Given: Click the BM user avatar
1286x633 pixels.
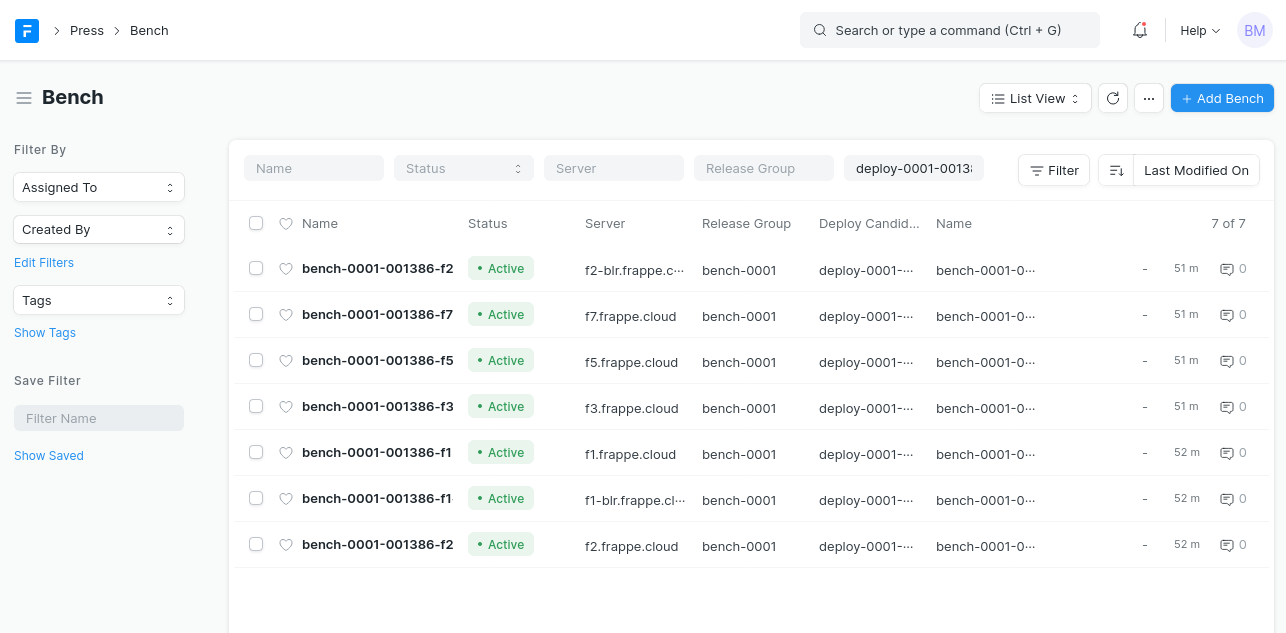Looking at the screenshot, I should pos(1254,31).
